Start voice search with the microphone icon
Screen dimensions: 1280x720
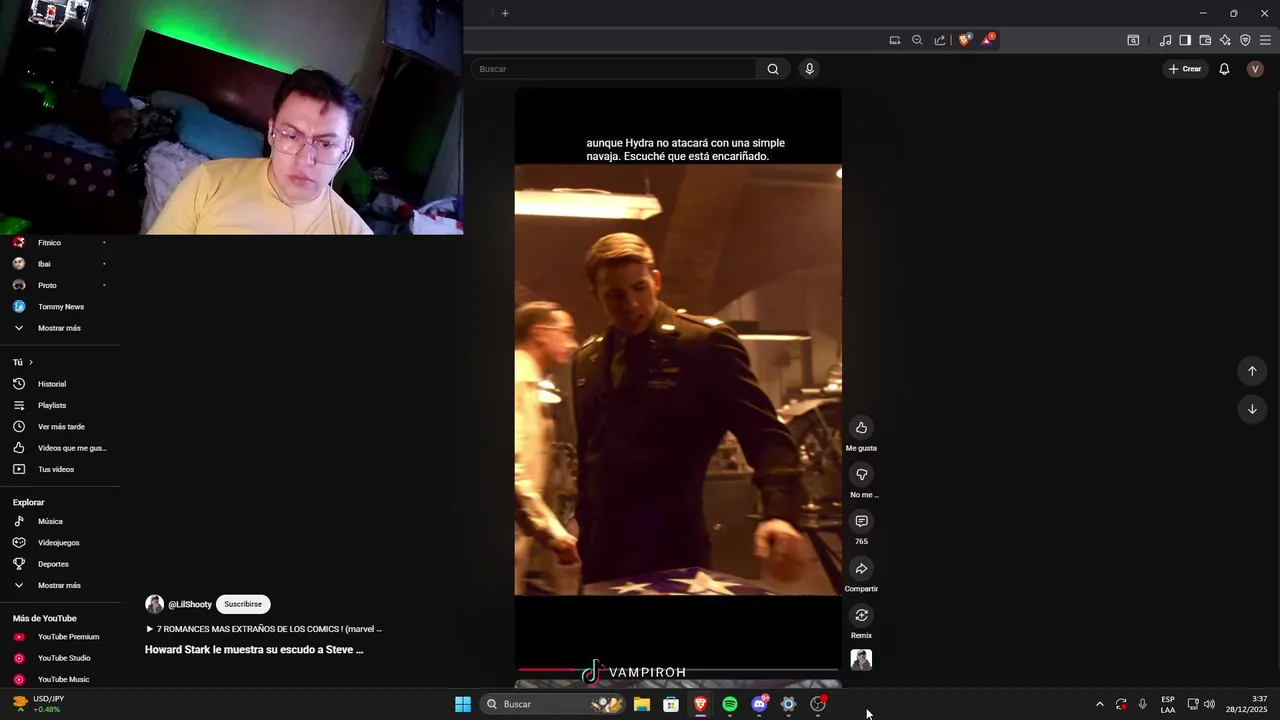tap(809, 69)
